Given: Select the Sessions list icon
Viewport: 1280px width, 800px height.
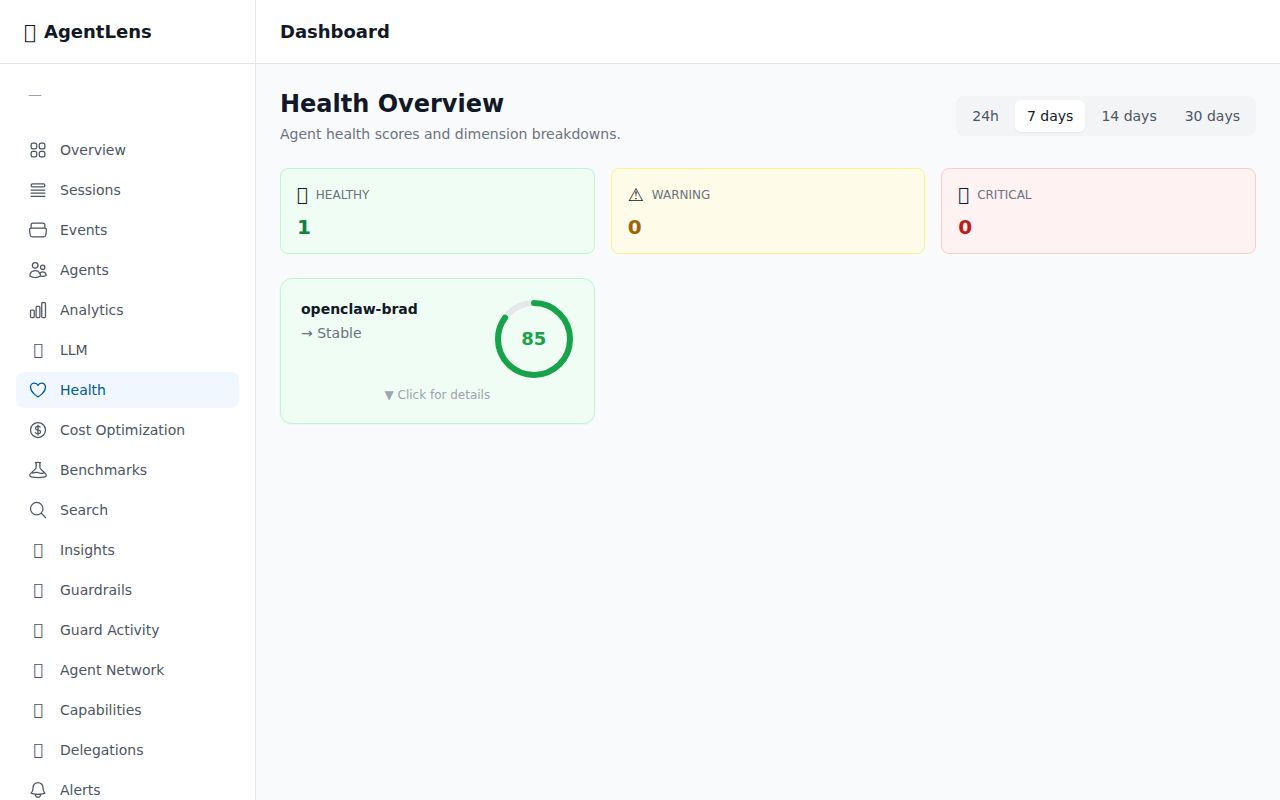Looking at the screenshot, I should [x=38, y=190].
